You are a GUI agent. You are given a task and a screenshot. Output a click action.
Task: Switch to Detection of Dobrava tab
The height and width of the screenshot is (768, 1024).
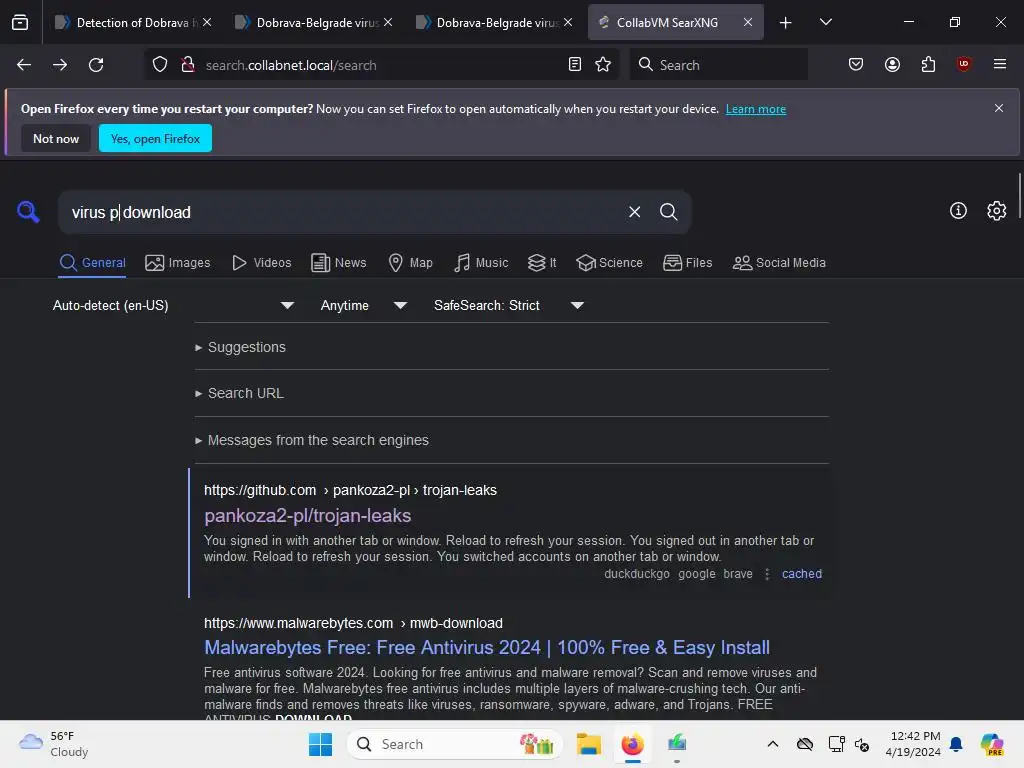coord(133,22)
